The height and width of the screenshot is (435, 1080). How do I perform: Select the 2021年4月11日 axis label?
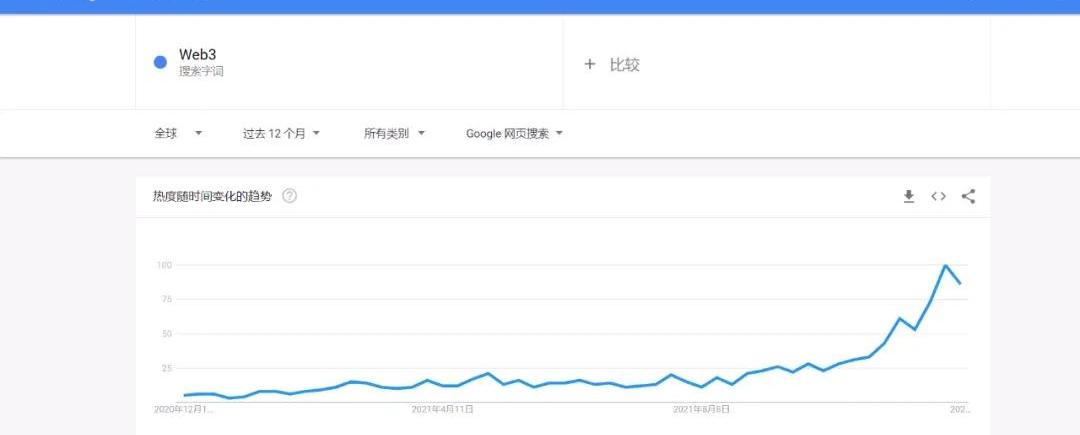[443, 409]
